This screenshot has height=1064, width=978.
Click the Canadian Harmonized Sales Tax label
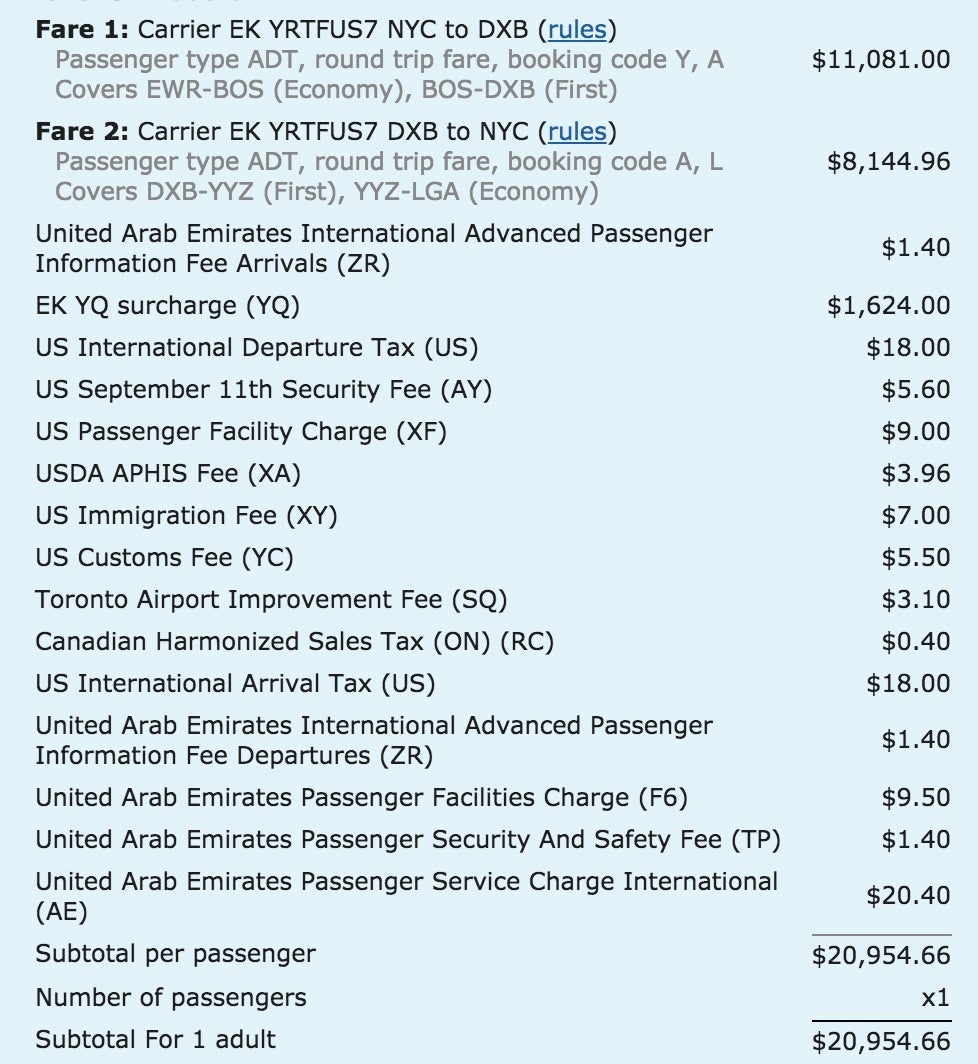click(x=294, y=642)
